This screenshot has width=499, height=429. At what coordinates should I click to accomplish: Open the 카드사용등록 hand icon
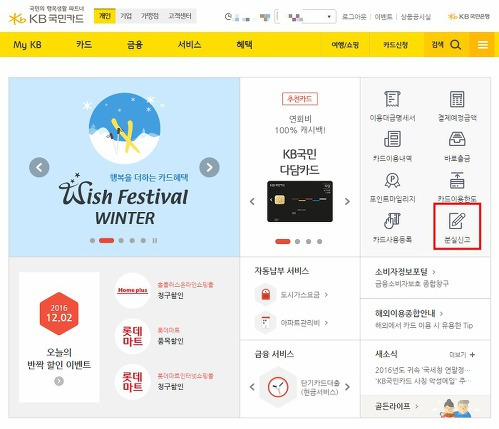(x=392, y=221)
